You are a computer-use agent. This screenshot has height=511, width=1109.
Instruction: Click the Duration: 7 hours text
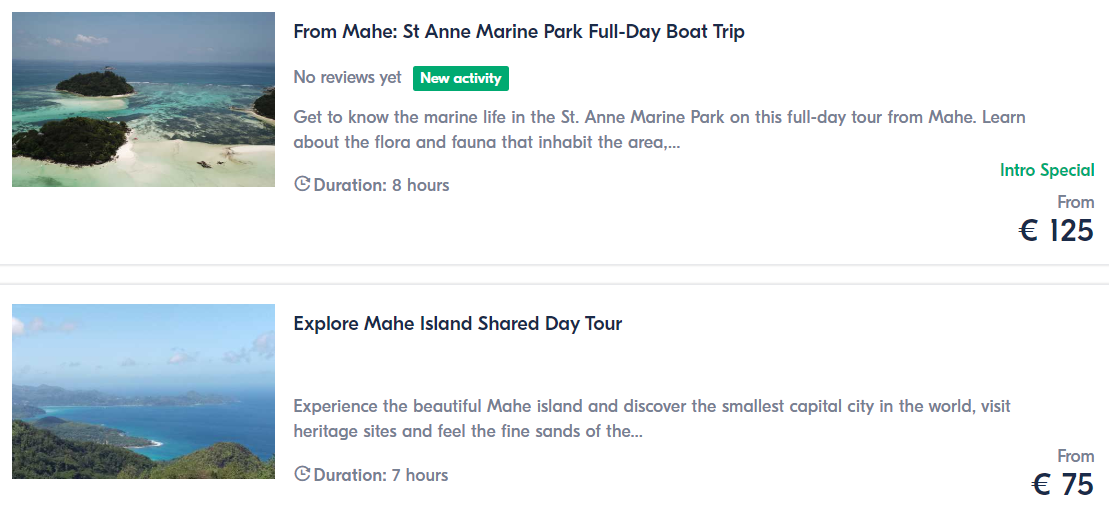tap(380, 475)
